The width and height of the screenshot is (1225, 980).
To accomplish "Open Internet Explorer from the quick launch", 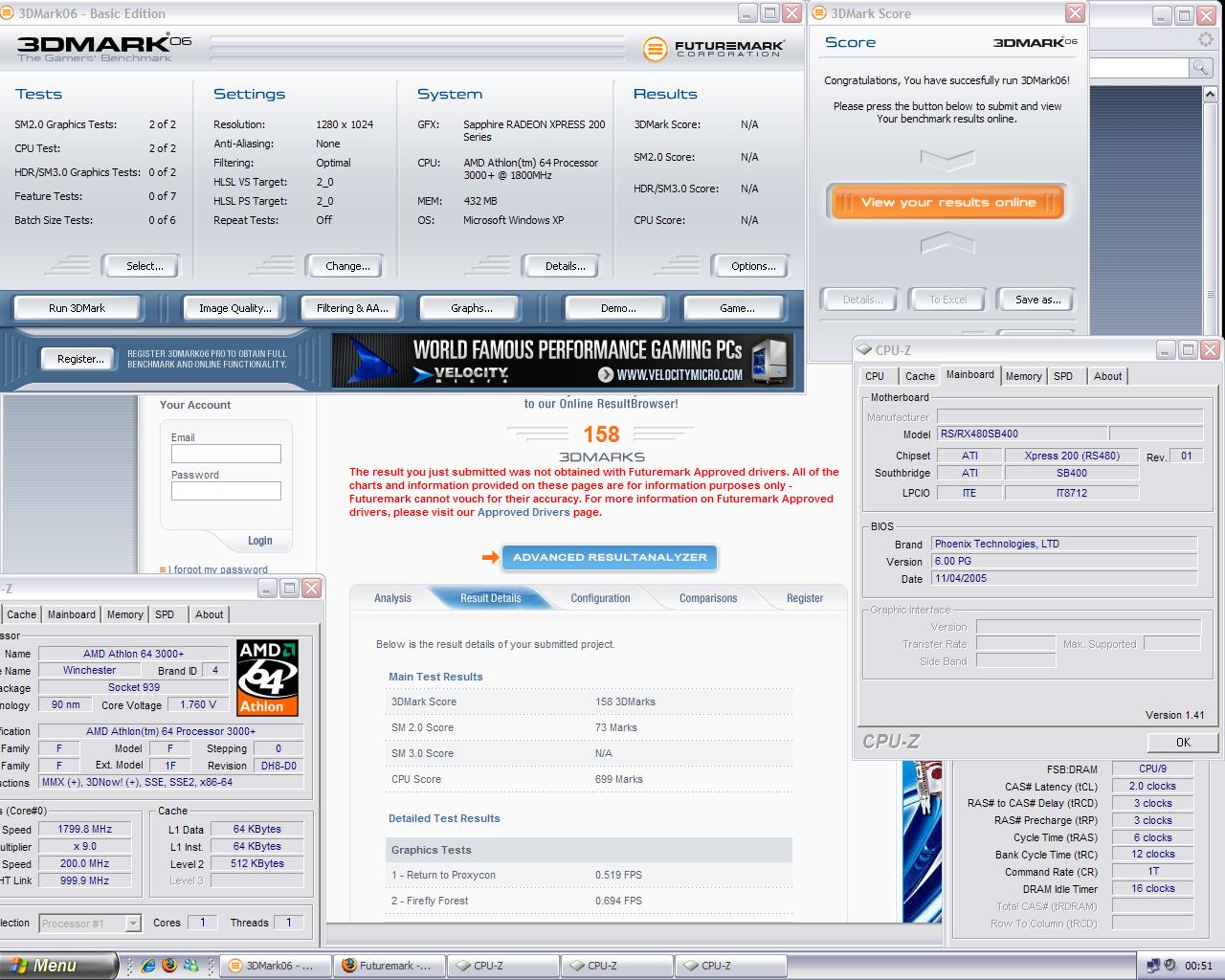I will pyautogui.click(x=148, y=966).
